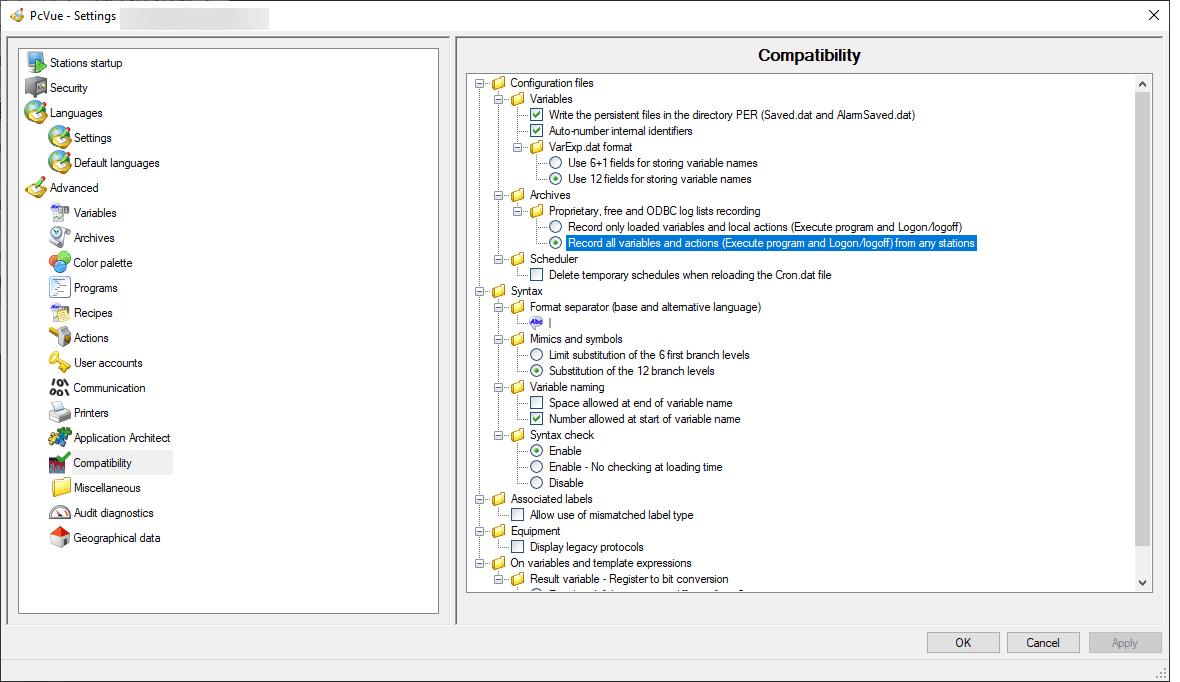The width and height of the screenshot is (1180, 682).
Task: Click the Default languages icon
Action: point(59,163)
